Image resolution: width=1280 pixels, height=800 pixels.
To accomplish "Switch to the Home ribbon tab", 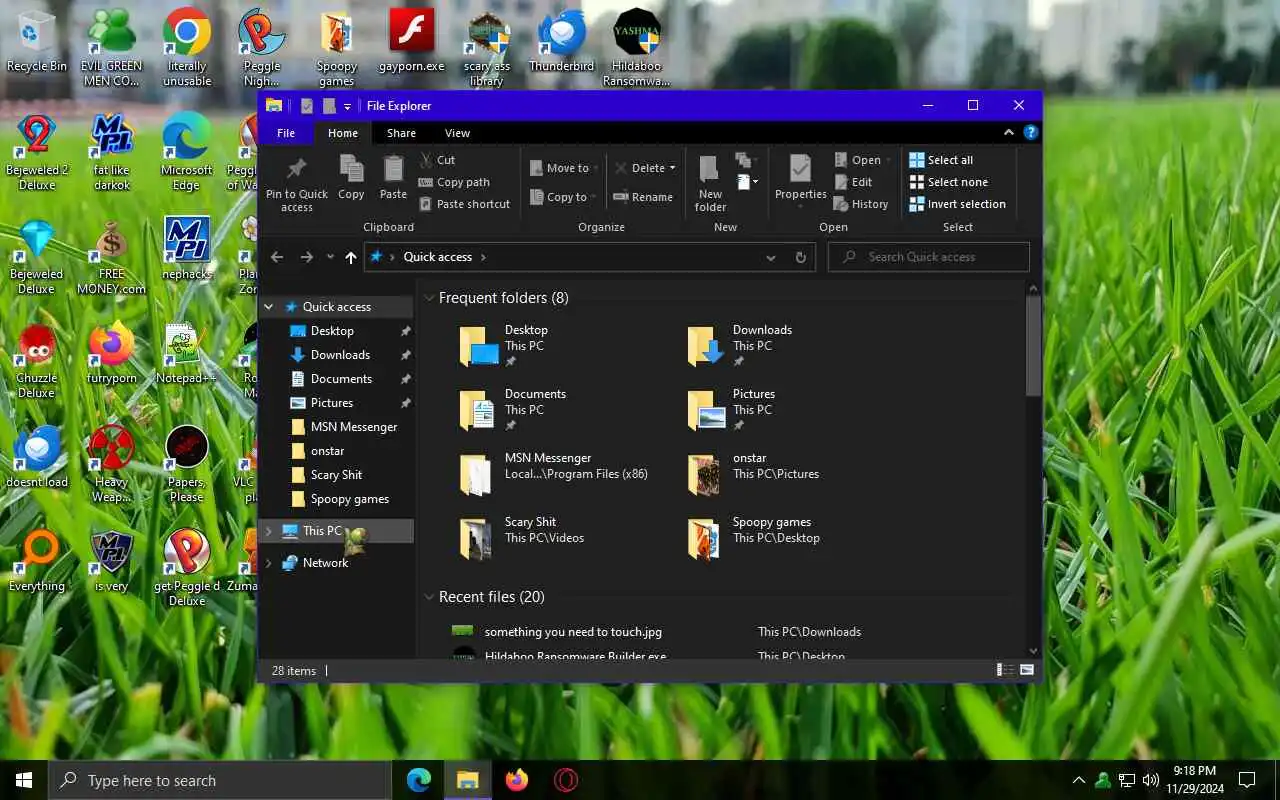I will click(343, 133).
